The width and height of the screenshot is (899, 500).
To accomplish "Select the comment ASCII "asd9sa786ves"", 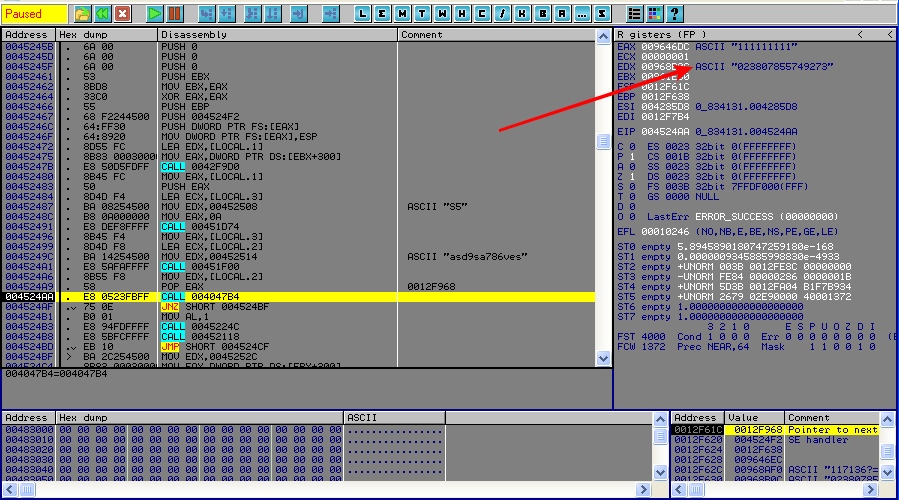I will (467, 256).
